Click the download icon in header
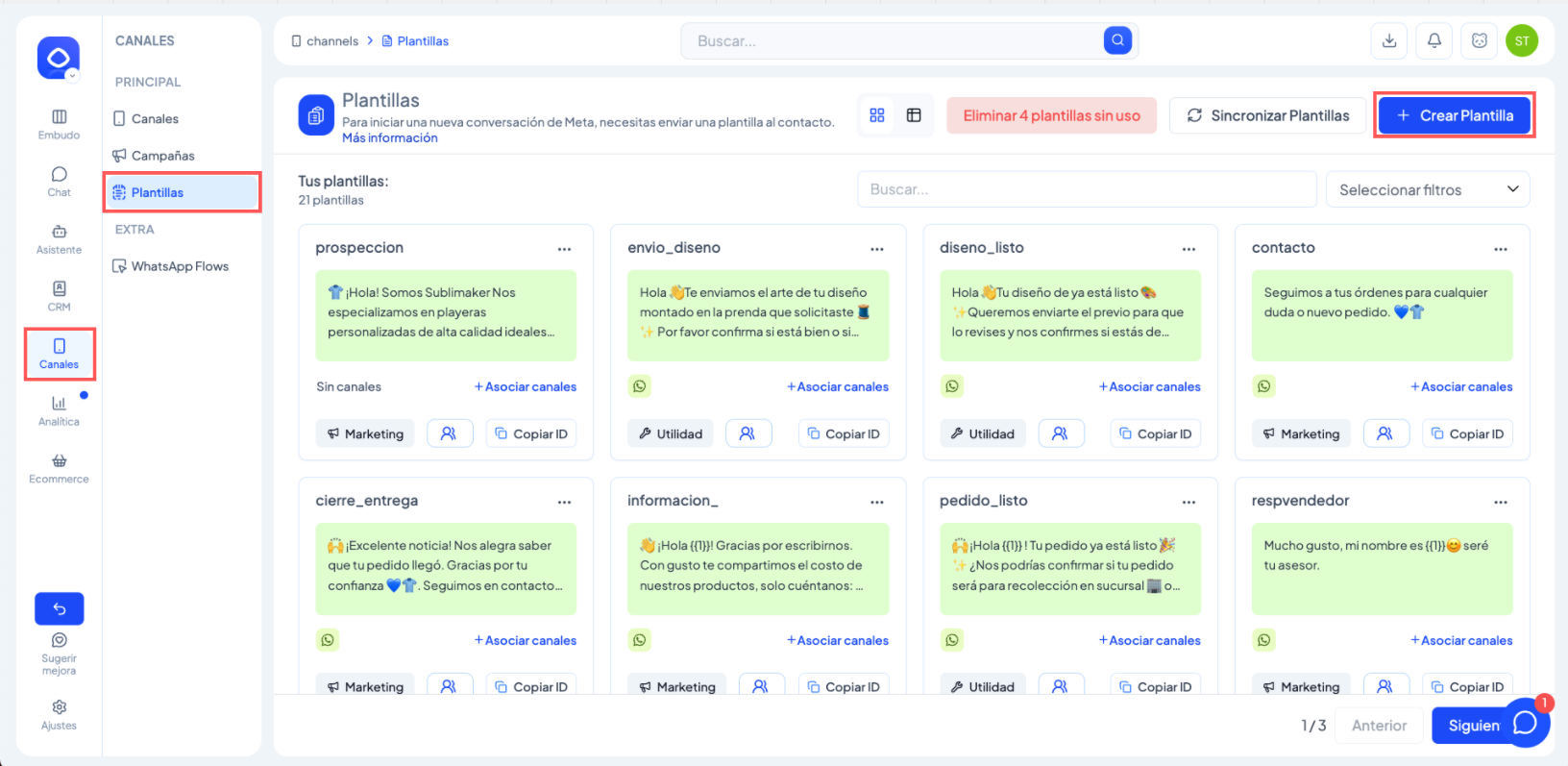 1388,40
